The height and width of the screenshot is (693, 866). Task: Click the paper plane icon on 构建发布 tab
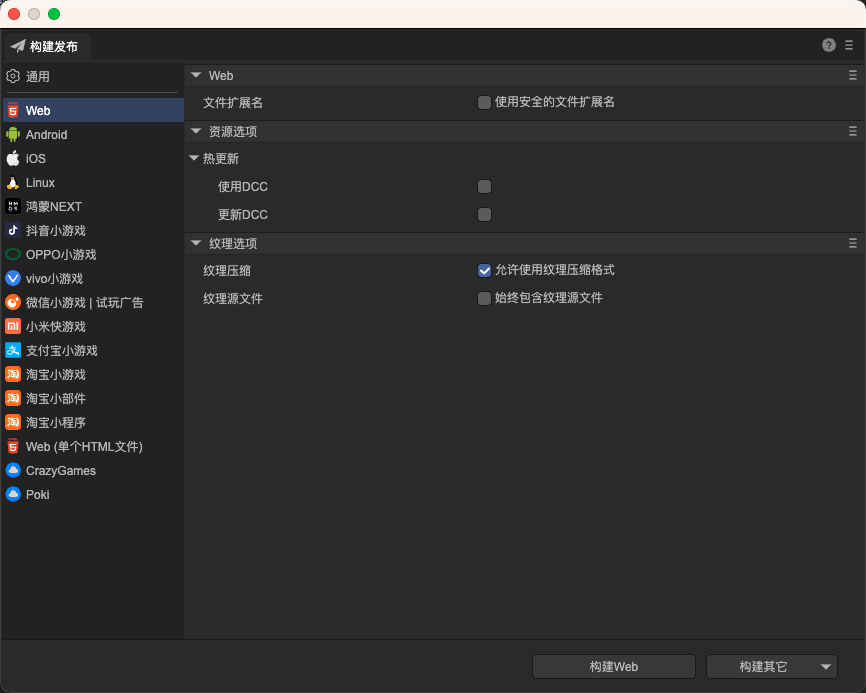pos(18,46)
